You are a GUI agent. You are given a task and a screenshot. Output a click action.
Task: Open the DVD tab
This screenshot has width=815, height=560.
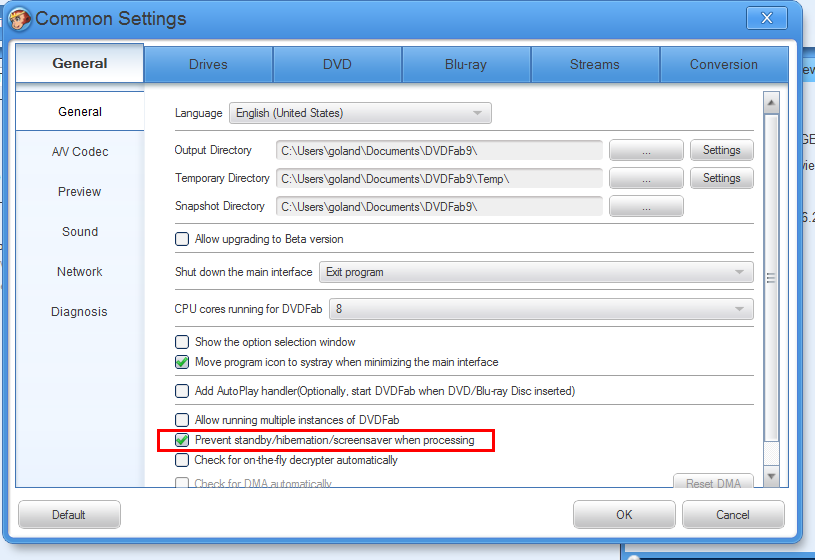[x=337, y=64]
